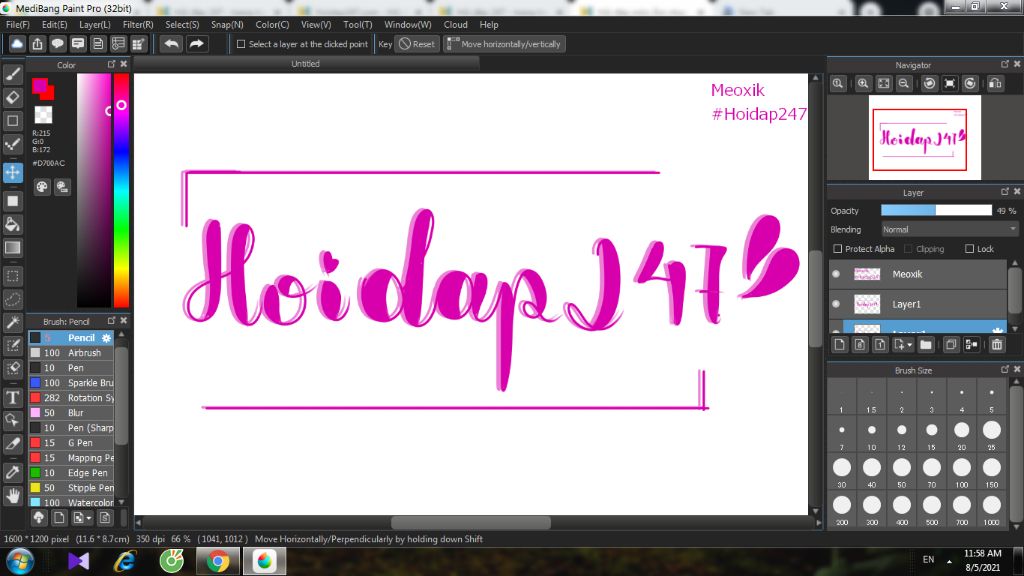Open the Cloud menu
Screen dimensions: 1024x576
tap(455, 24)
